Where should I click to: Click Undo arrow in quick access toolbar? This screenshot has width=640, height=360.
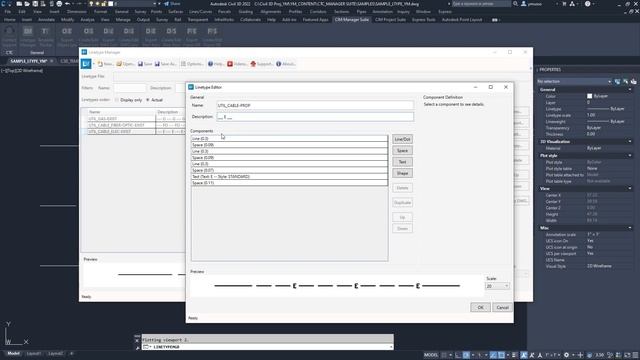pyautogui.click(x=67, y=4)
